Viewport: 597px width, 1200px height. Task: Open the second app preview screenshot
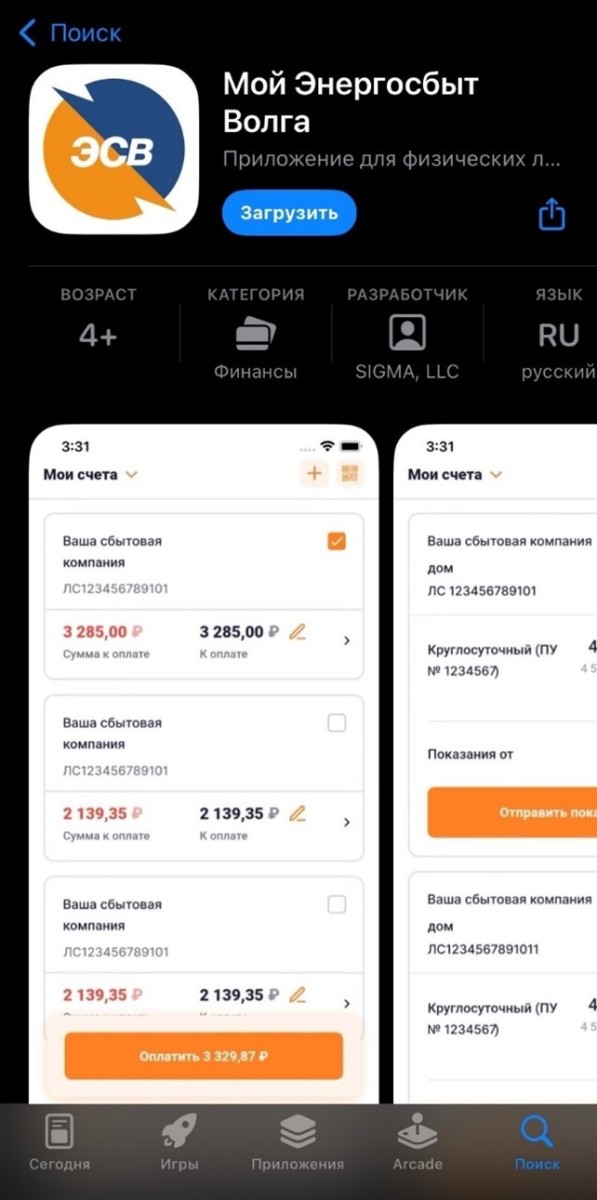(495, 765)
